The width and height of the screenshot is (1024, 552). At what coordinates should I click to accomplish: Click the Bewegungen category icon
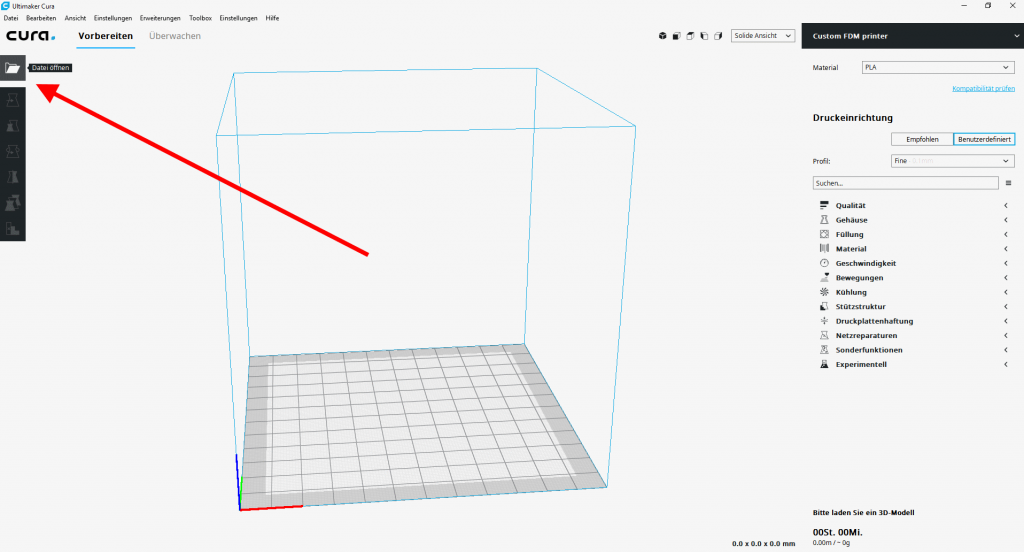(x=824, y=278)
